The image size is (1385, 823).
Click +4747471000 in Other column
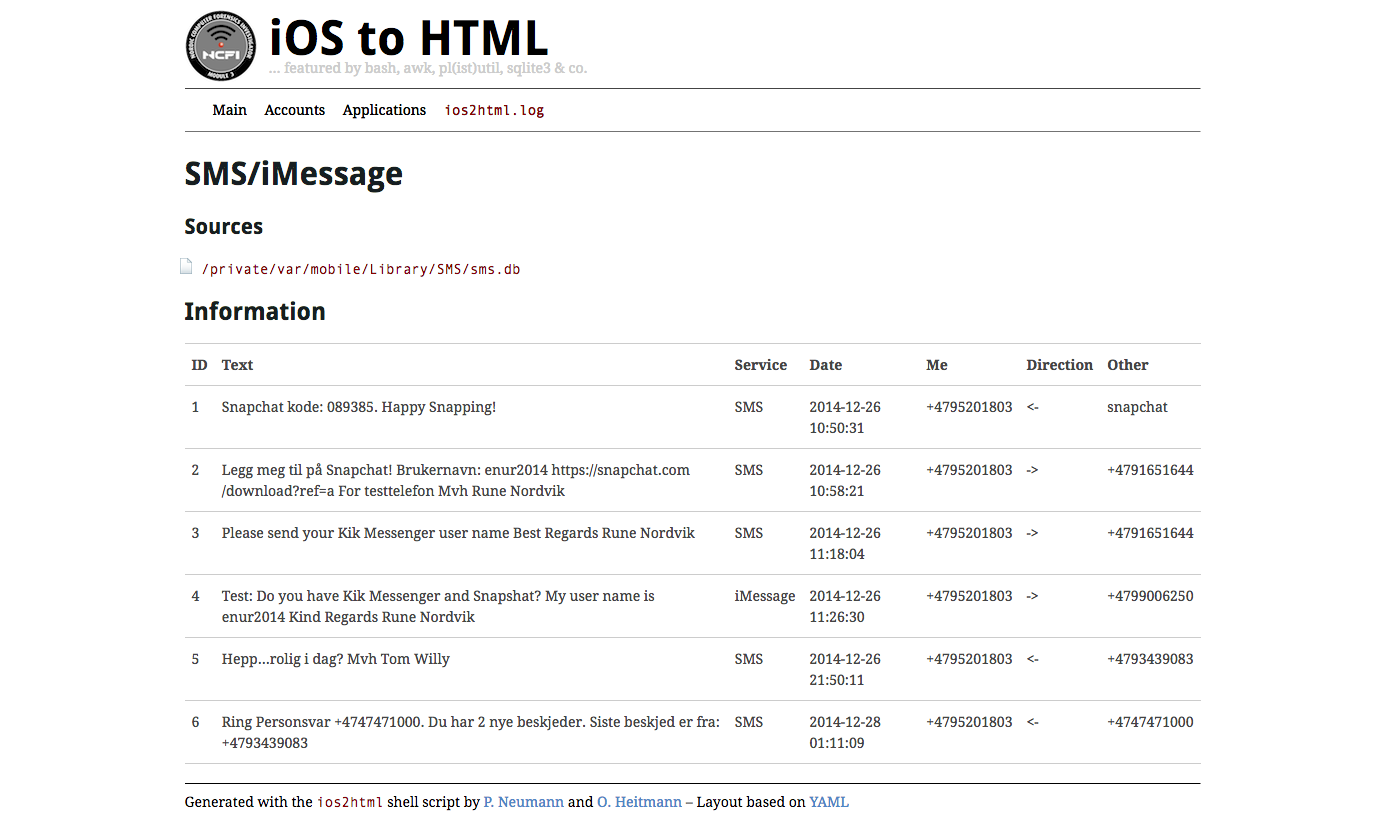1150,722
